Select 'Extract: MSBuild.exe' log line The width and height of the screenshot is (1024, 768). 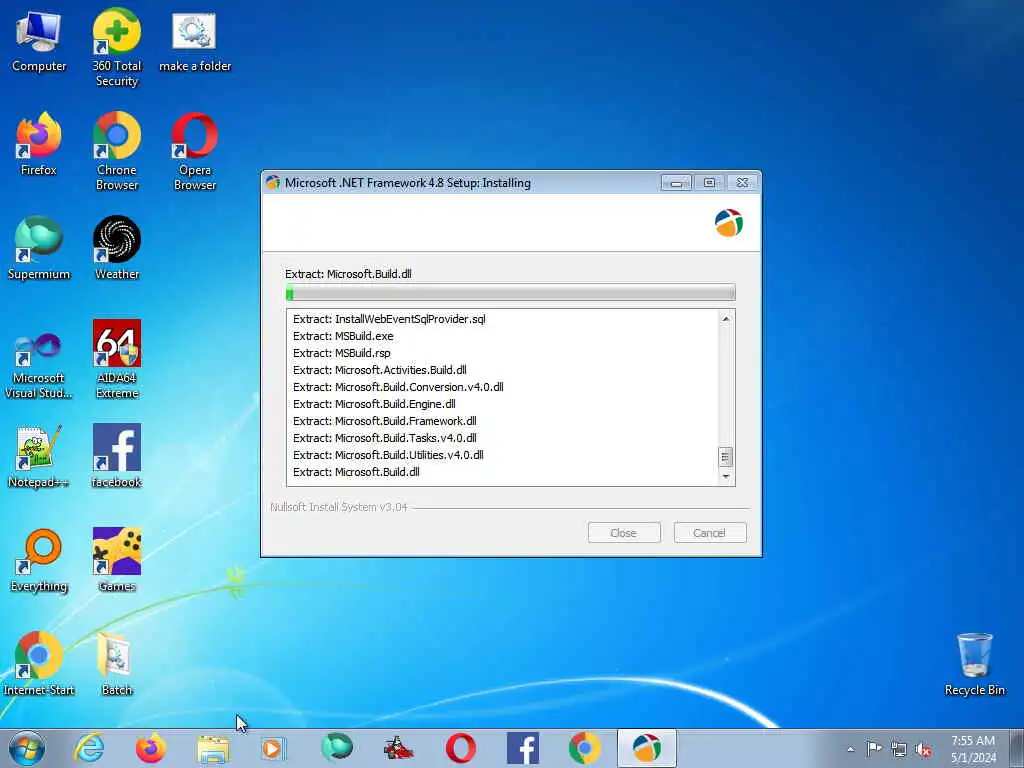[343, 336]
